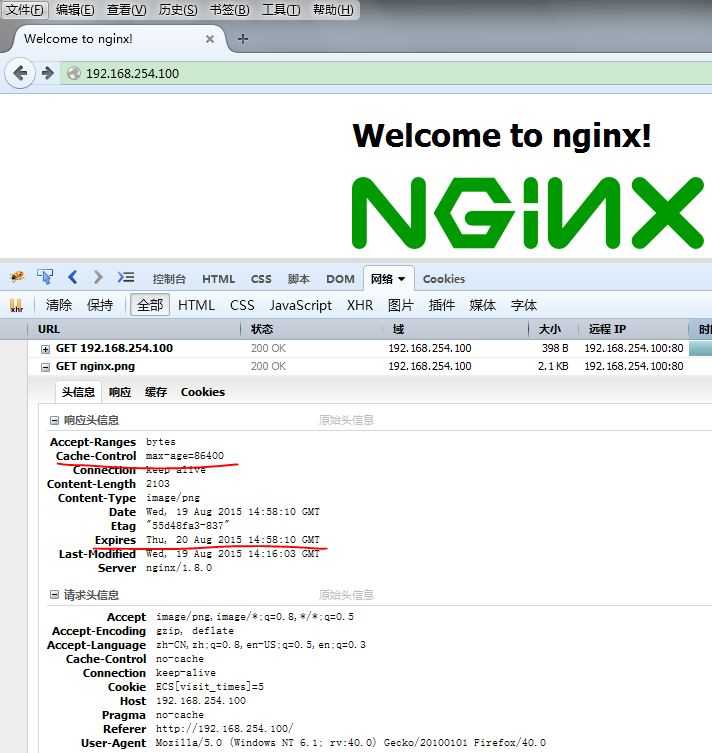Collapse the GET nginx.png request
Screen dimensions: 712x753
click(x=45, y=367)
